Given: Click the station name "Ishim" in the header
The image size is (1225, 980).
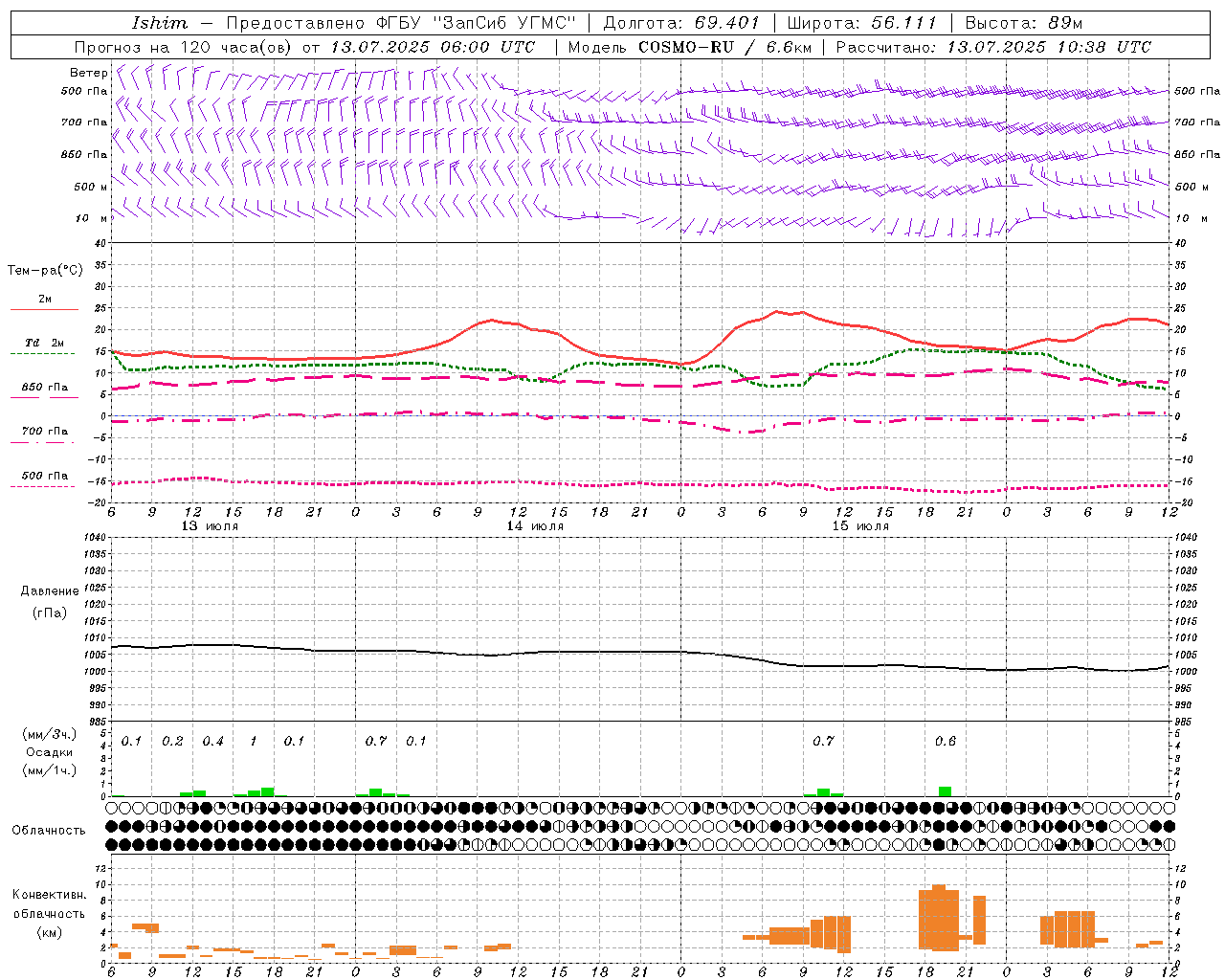Looking at the screenshot, I should click(x=160, y=22).
